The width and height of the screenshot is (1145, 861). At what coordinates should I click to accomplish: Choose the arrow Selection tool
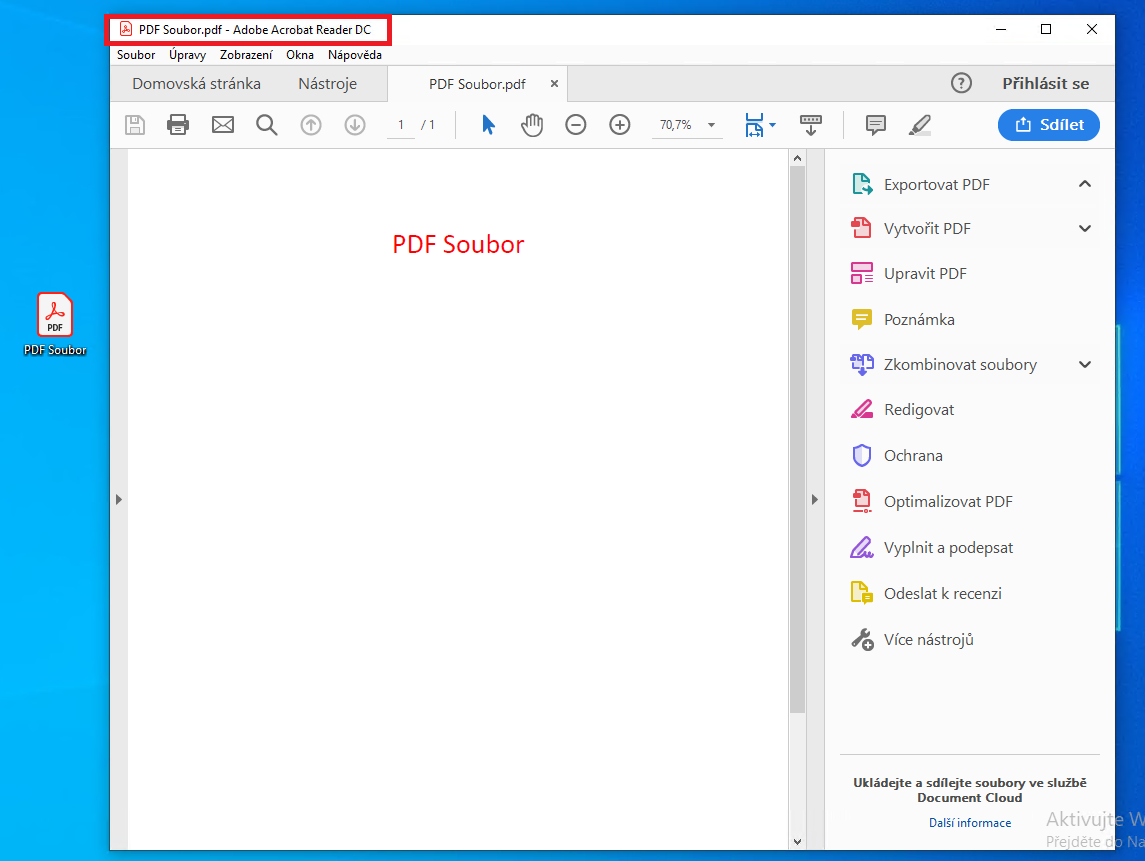(488, 125)
